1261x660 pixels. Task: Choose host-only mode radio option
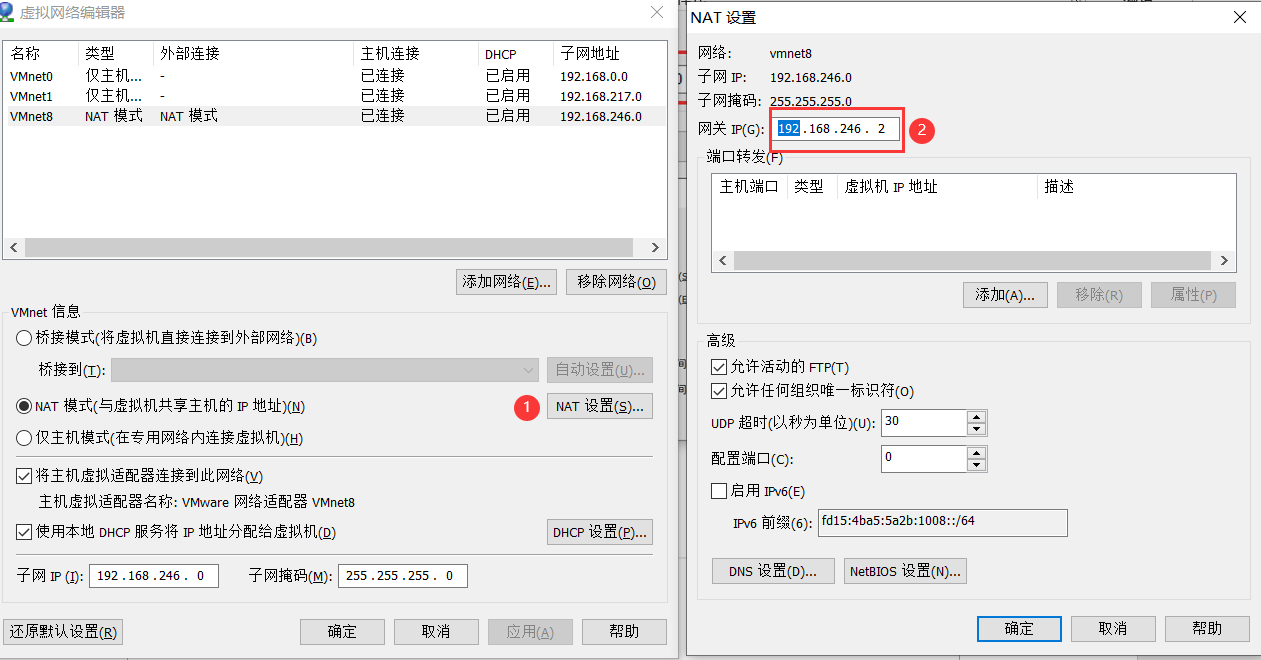tap(25, 438)
